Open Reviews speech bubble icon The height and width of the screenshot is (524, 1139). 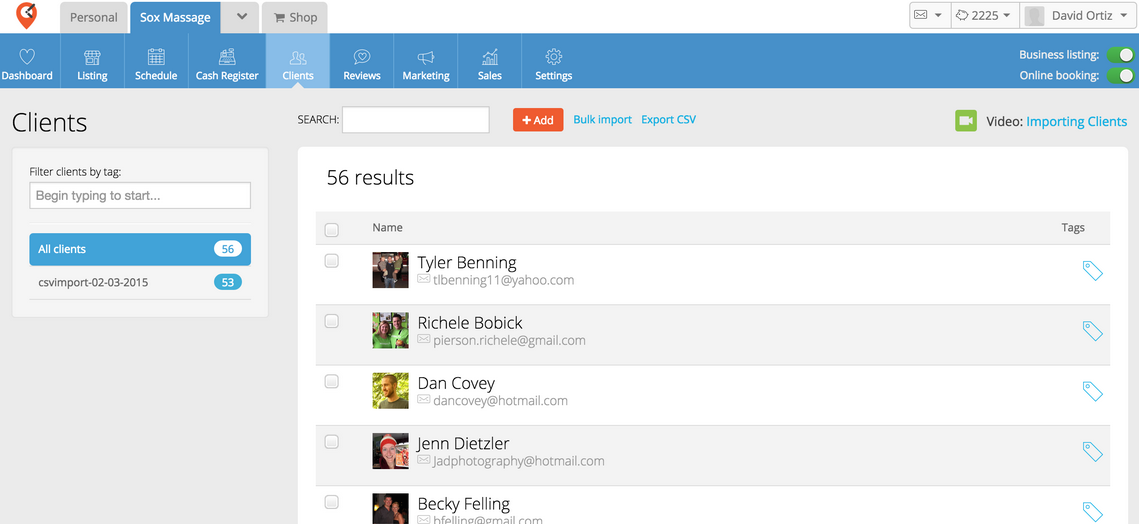[x=362, y=58]
